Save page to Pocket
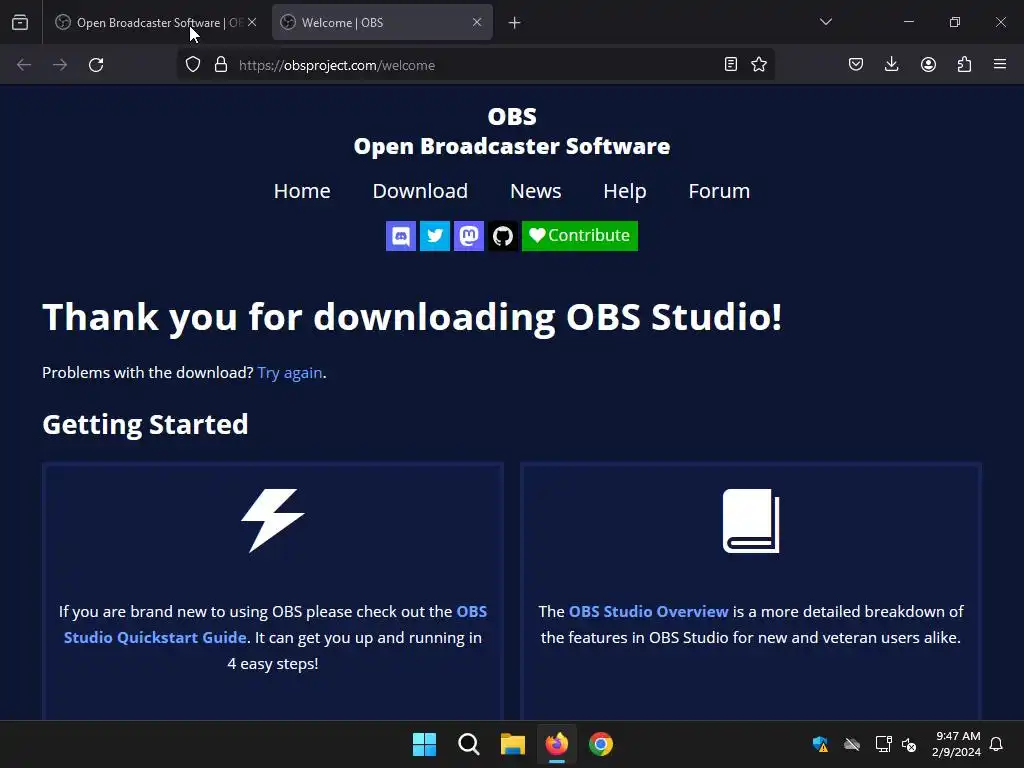Viewport: 1024px width, 768px height. [x=856, y=64]
